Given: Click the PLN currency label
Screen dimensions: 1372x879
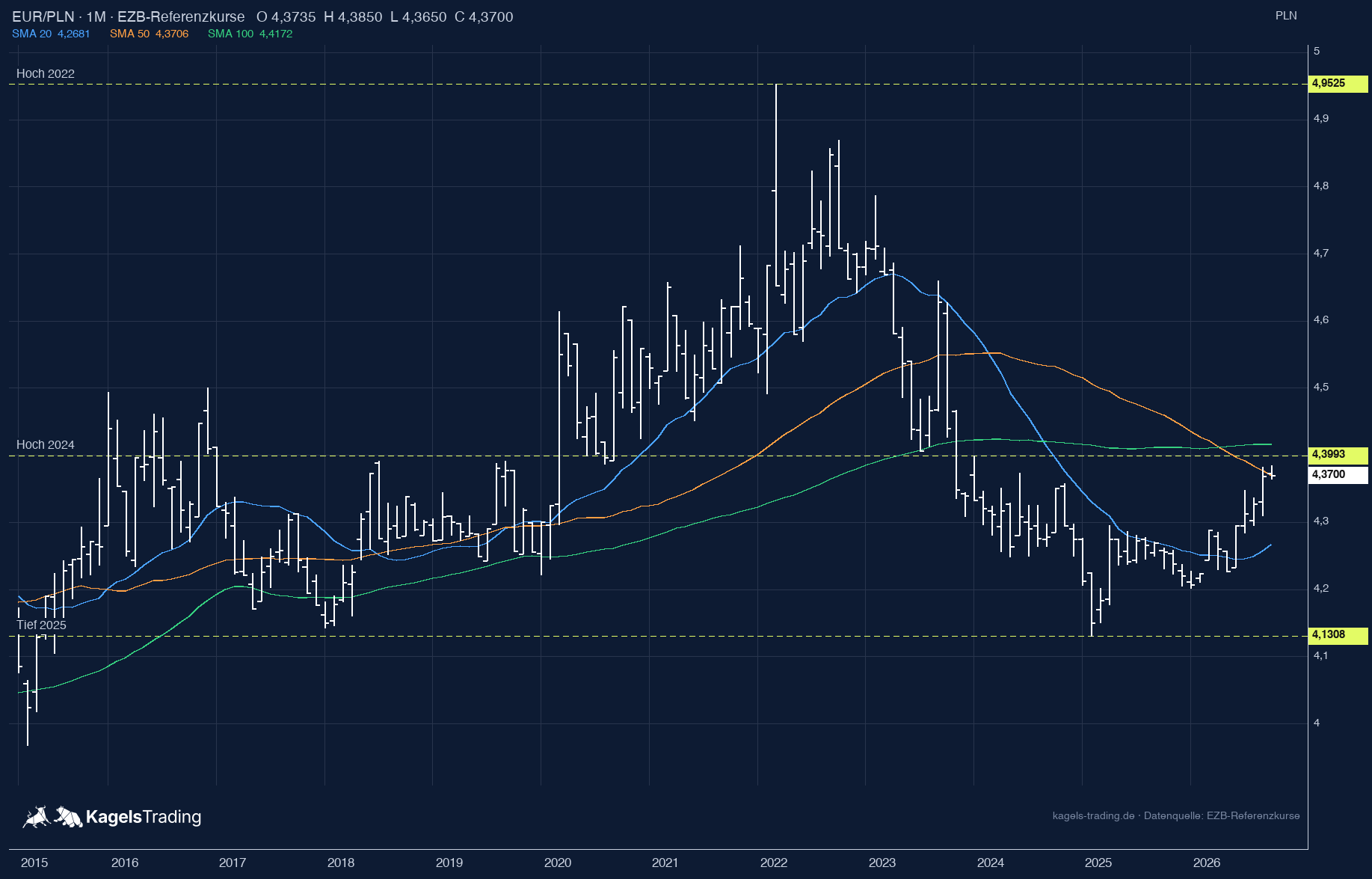Looking at the screenshot, I should pos(1286,16).
